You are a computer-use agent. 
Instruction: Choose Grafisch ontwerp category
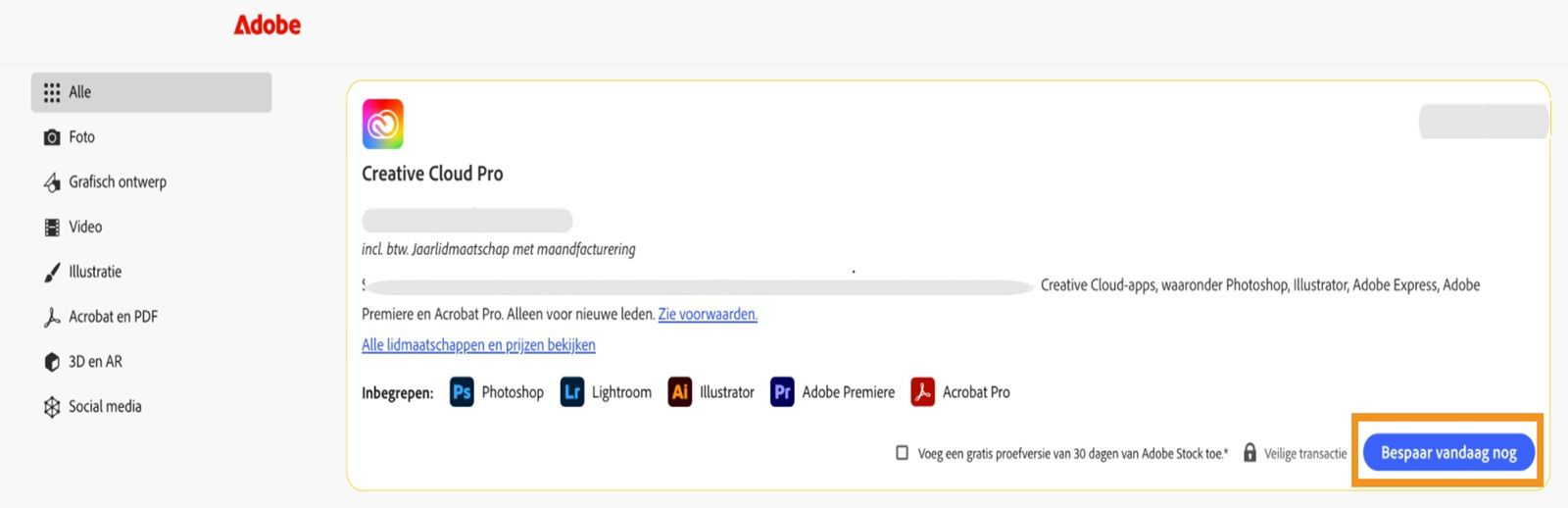tap(105, 182)
